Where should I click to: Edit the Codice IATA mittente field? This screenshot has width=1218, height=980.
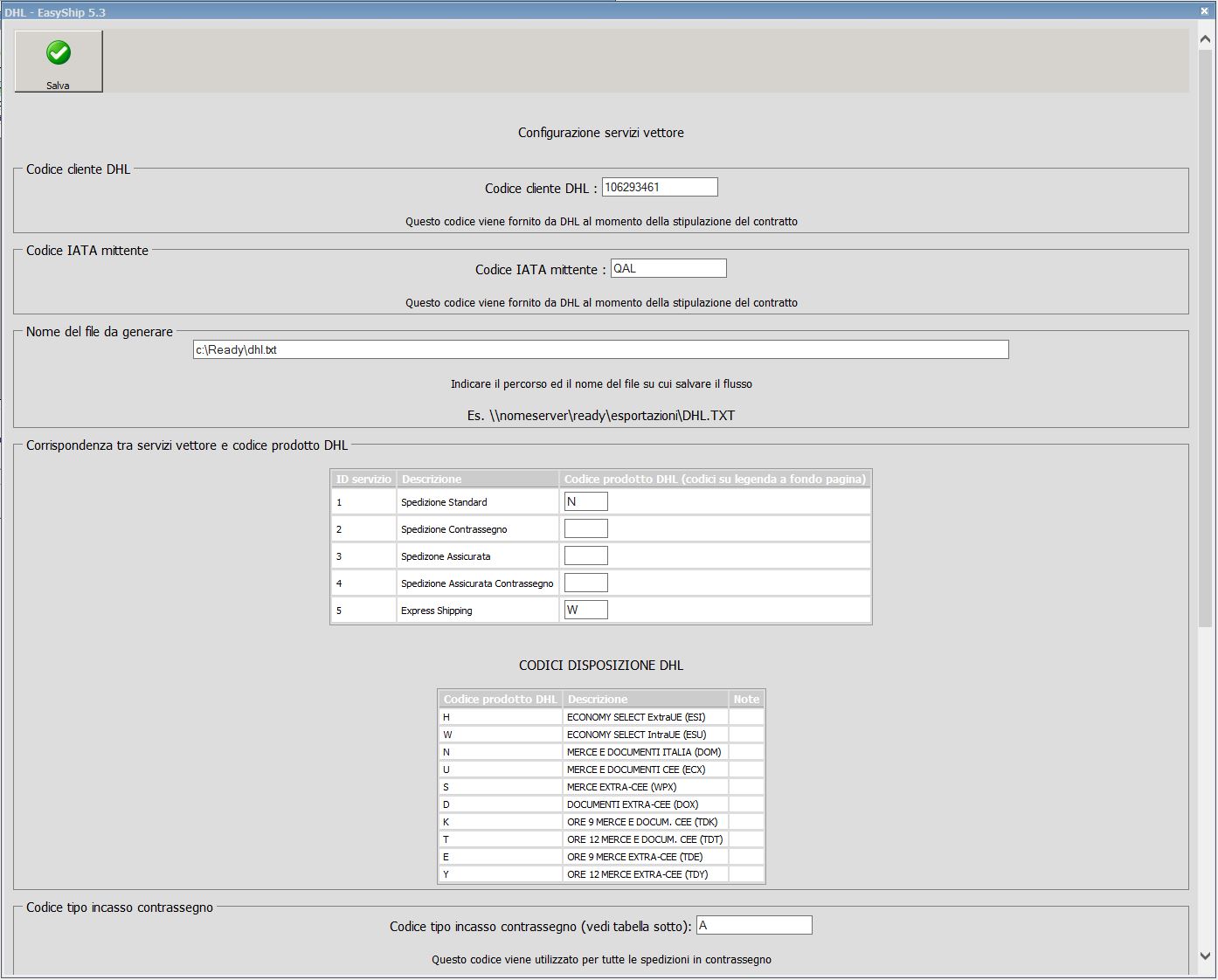(668, 268)
